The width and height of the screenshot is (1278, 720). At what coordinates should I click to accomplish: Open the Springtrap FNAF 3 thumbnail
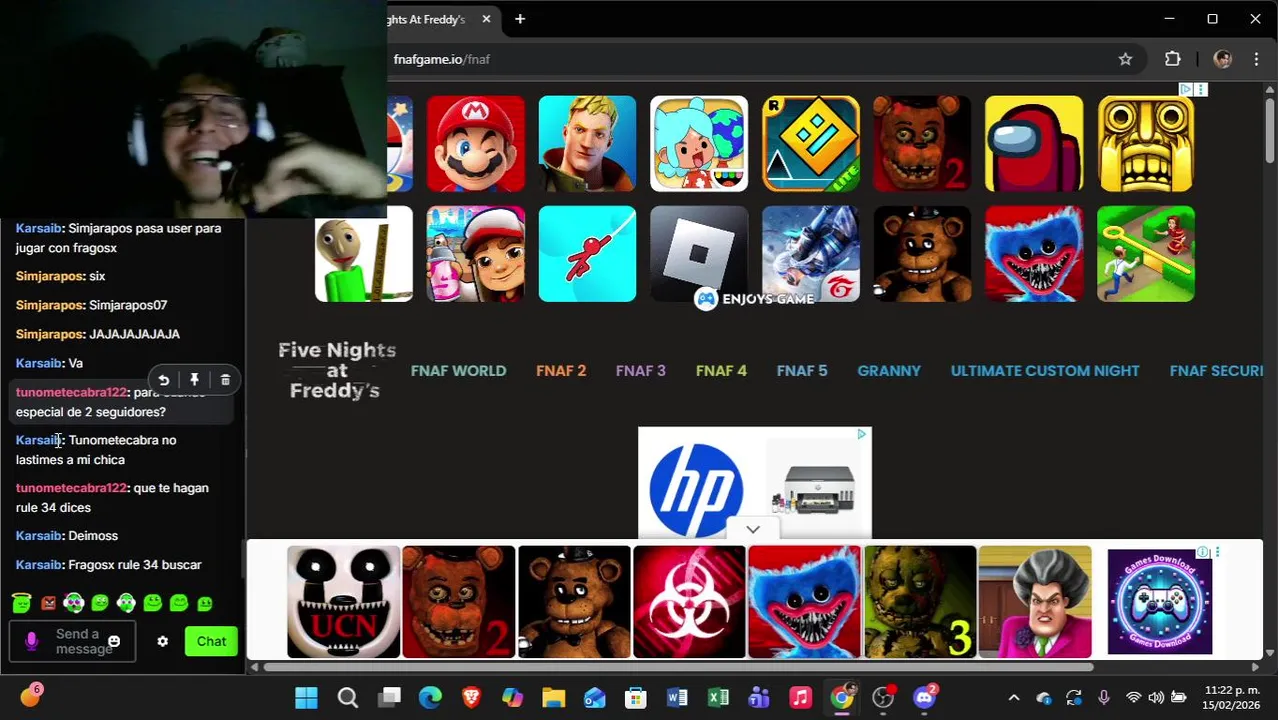coord(920,602)
